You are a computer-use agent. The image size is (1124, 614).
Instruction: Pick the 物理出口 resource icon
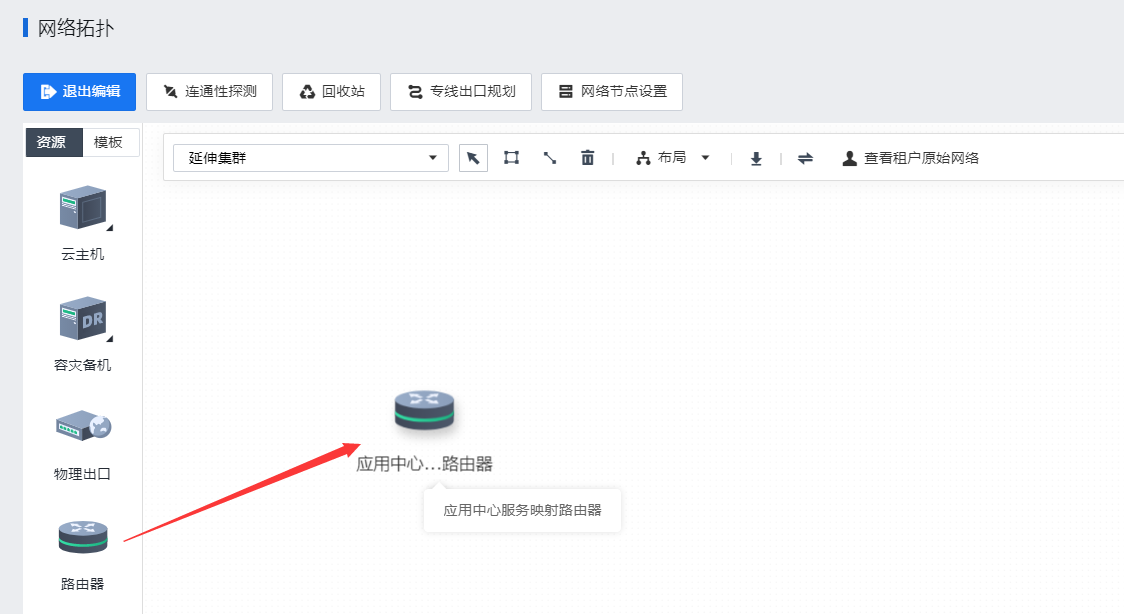tap(82, 427)
